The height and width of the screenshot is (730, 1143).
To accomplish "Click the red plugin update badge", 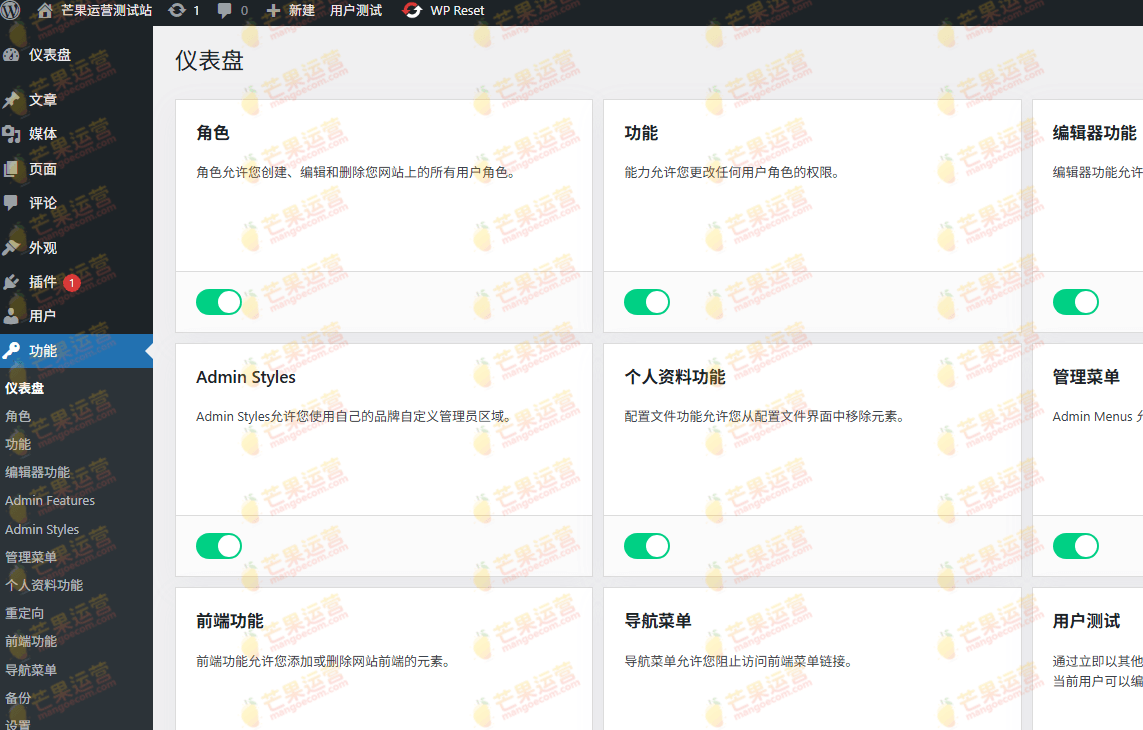I will pos(71,283).
